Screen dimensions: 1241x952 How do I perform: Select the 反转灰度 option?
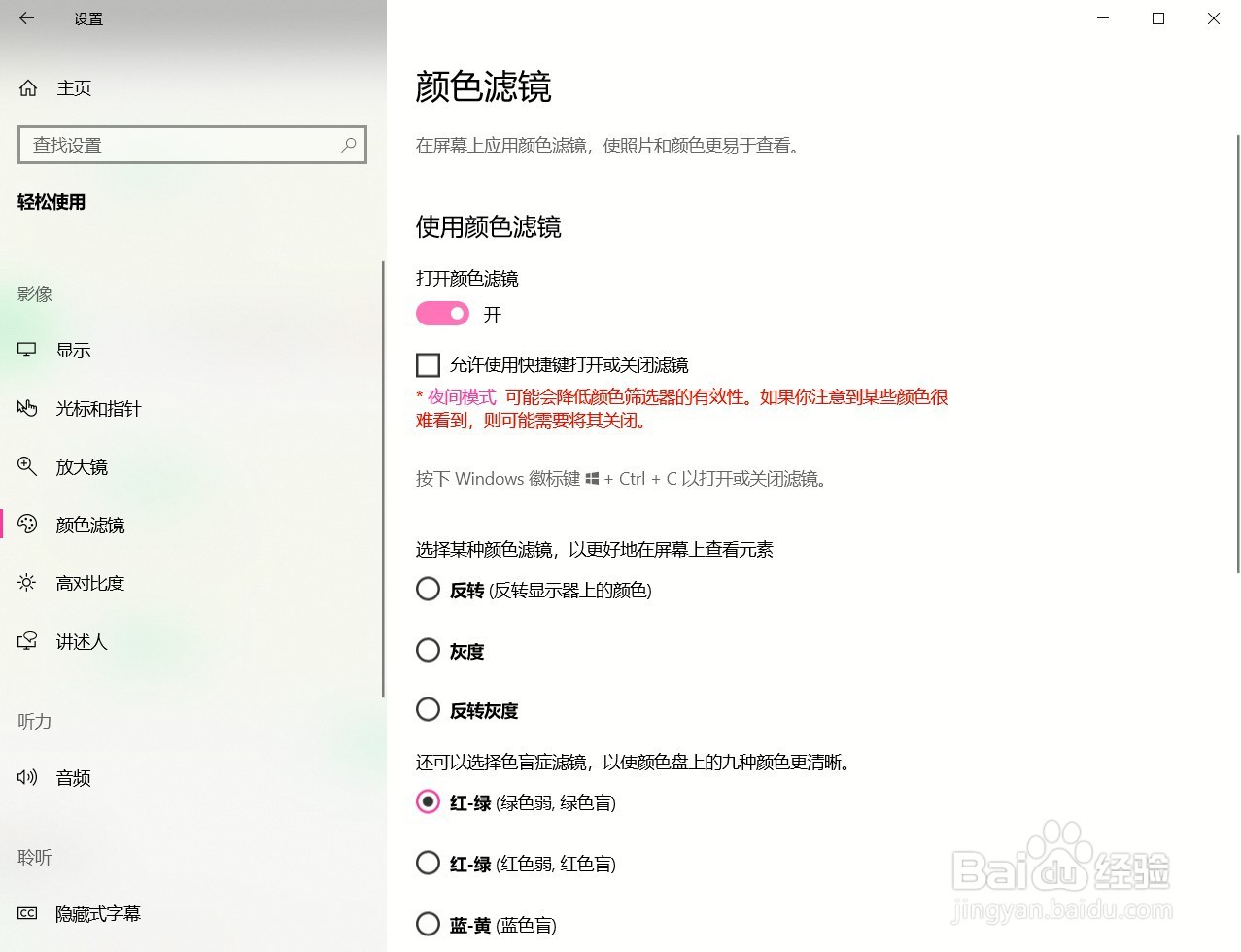tap(428, 709)
